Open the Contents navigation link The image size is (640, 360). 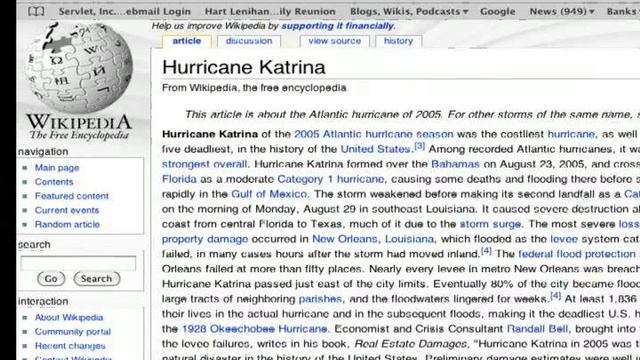pyautogui.click(x=54, y=182)
